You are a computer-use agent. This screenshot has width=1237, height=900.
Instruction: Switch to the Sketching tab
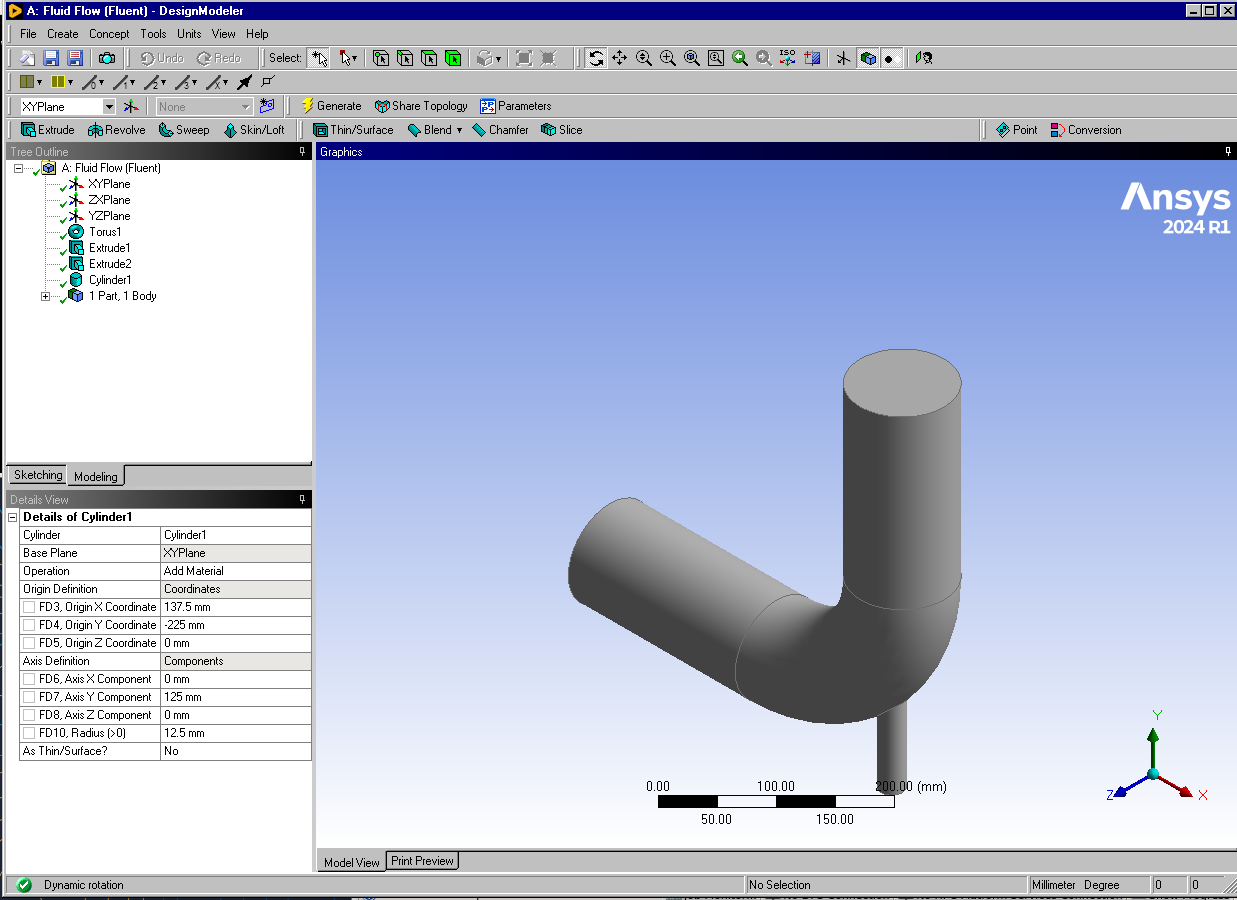coord(38,475)
